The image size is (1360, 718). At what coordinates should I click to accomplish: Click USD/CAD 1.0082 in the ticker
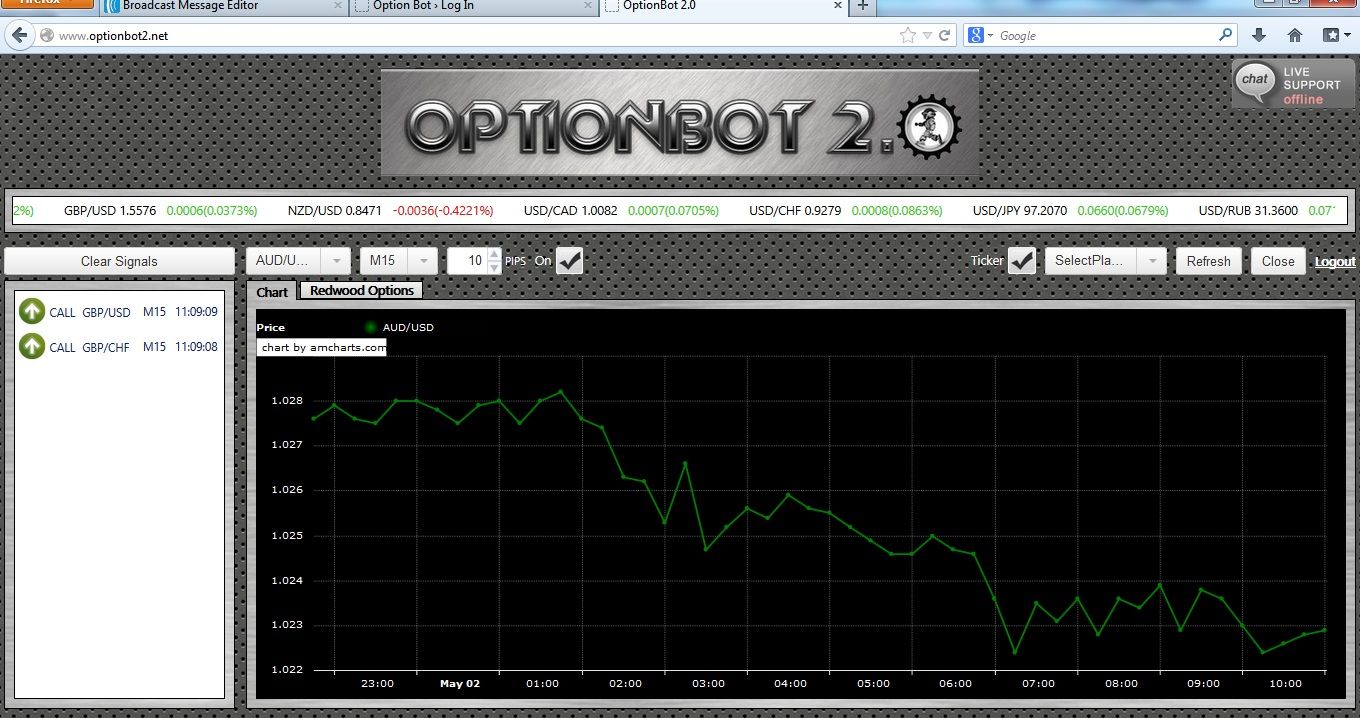tap(570, 211)
